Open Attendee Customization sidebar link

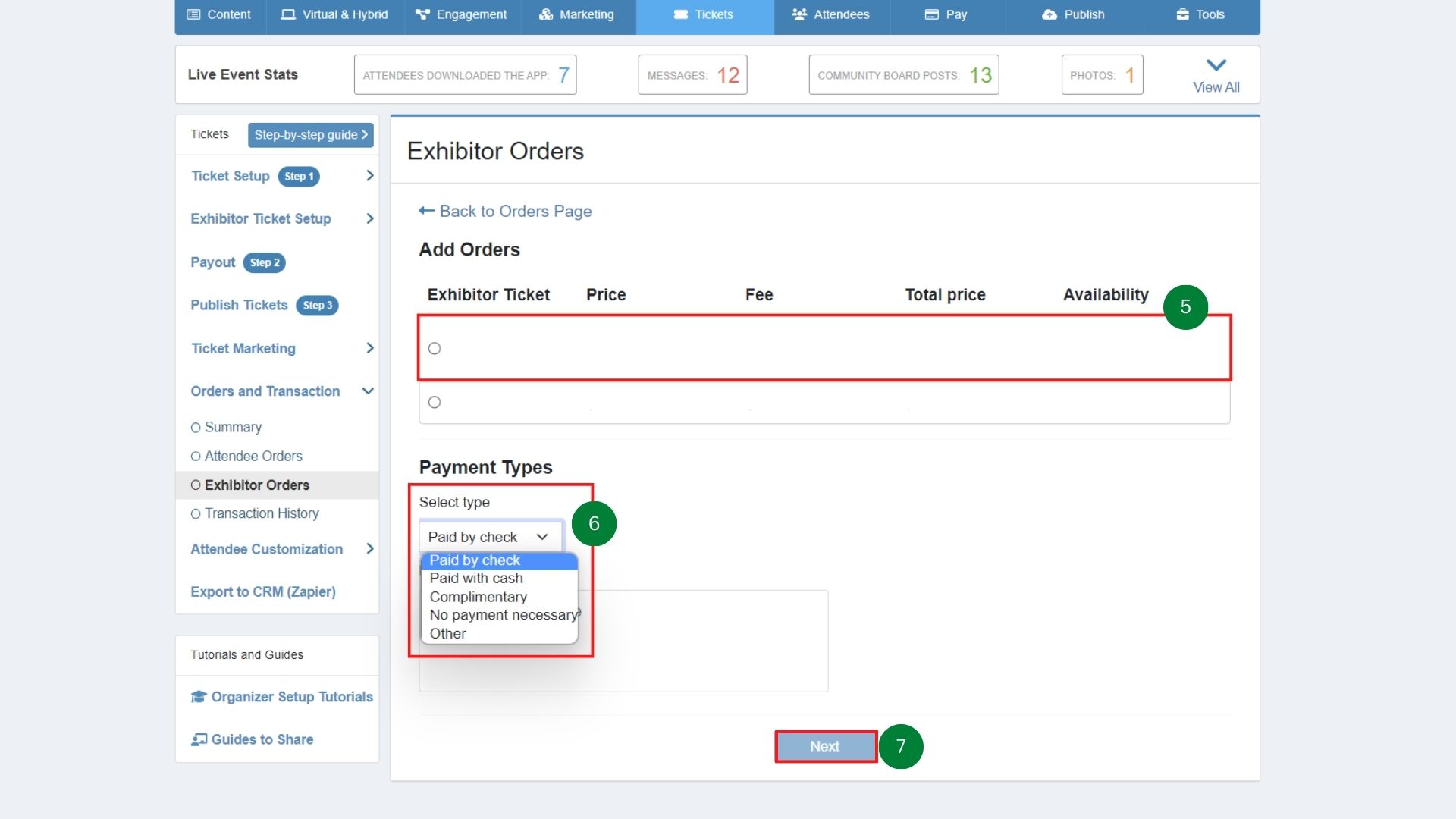[x=267, y=549]
